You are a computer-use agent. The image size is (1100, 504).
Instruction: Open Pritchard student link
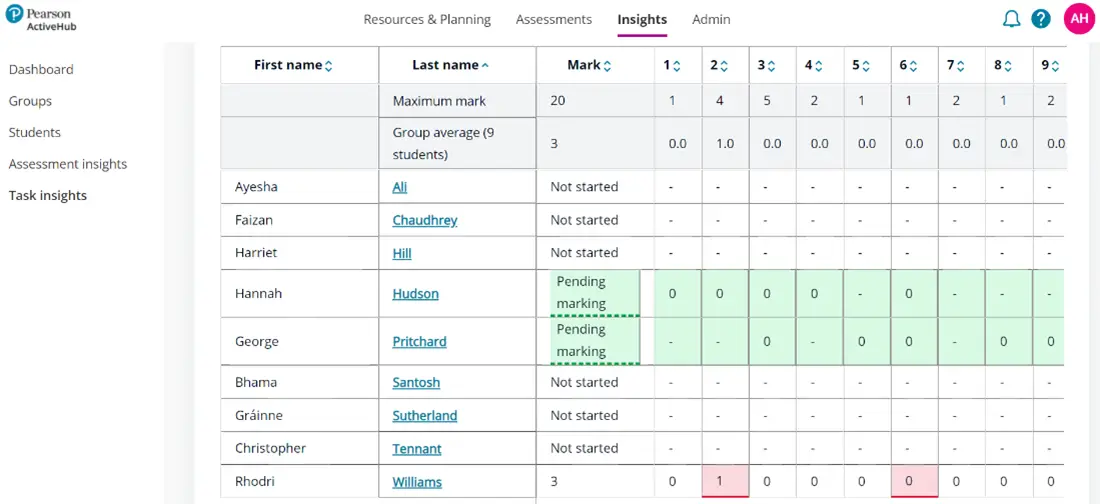[x=419, y=342]
